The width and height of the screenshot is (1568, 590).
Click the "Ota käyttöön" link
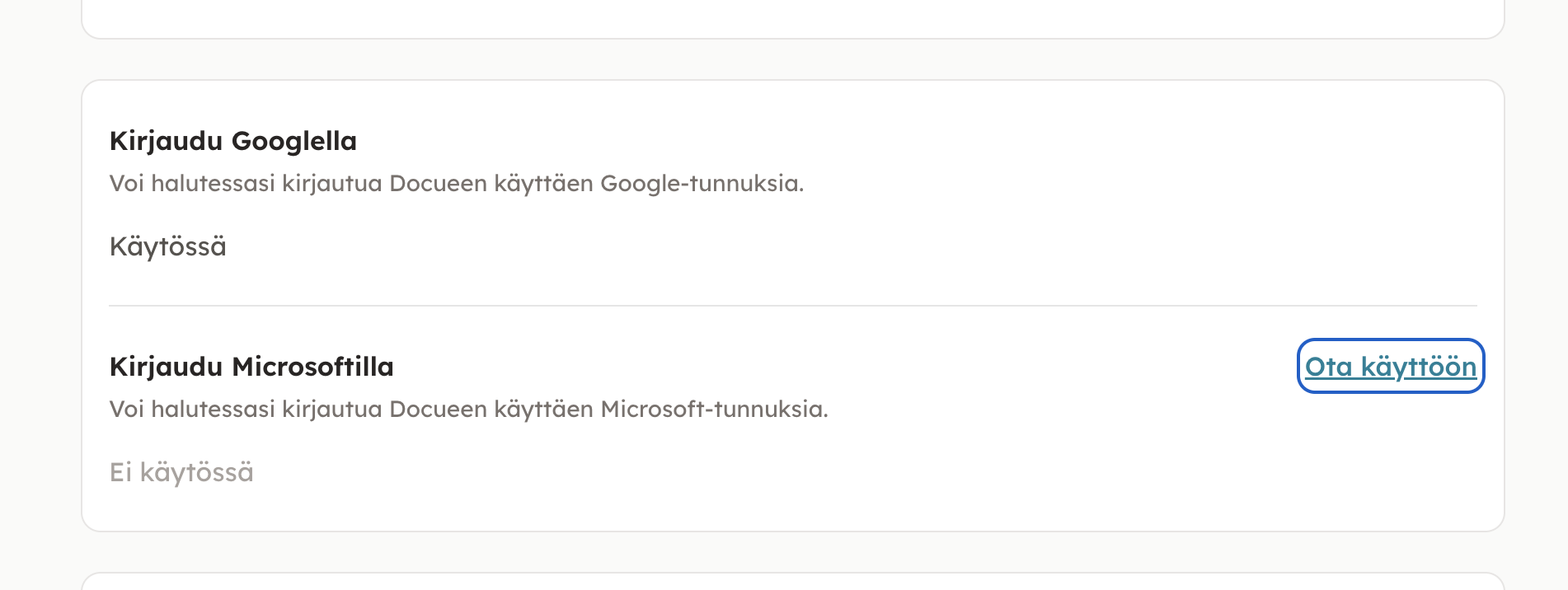(x=1390, y=367)
